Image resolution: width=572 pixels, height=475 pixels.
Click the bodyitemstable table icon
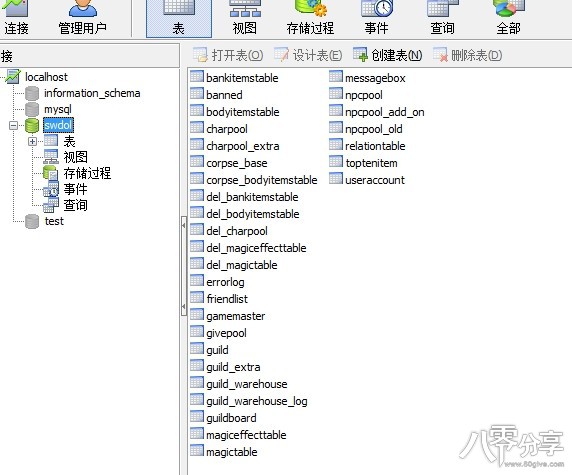point(197,111)
